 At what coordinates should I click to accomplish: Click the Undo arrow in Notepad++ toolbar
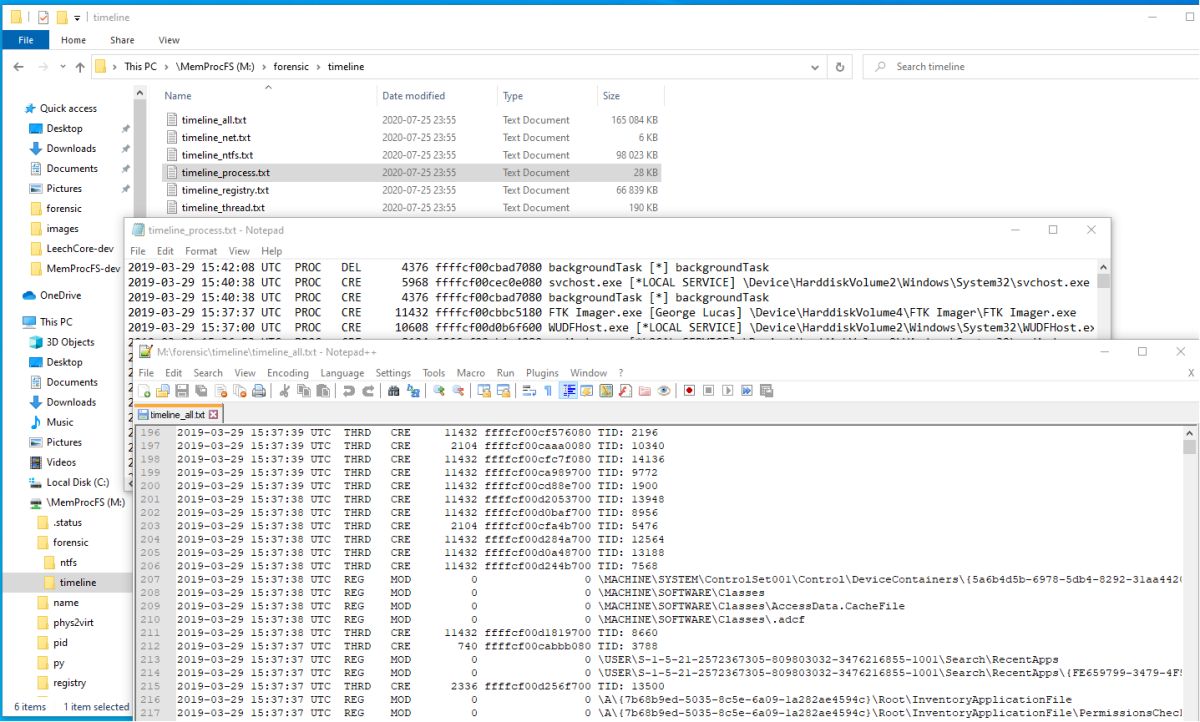point(349,390)
